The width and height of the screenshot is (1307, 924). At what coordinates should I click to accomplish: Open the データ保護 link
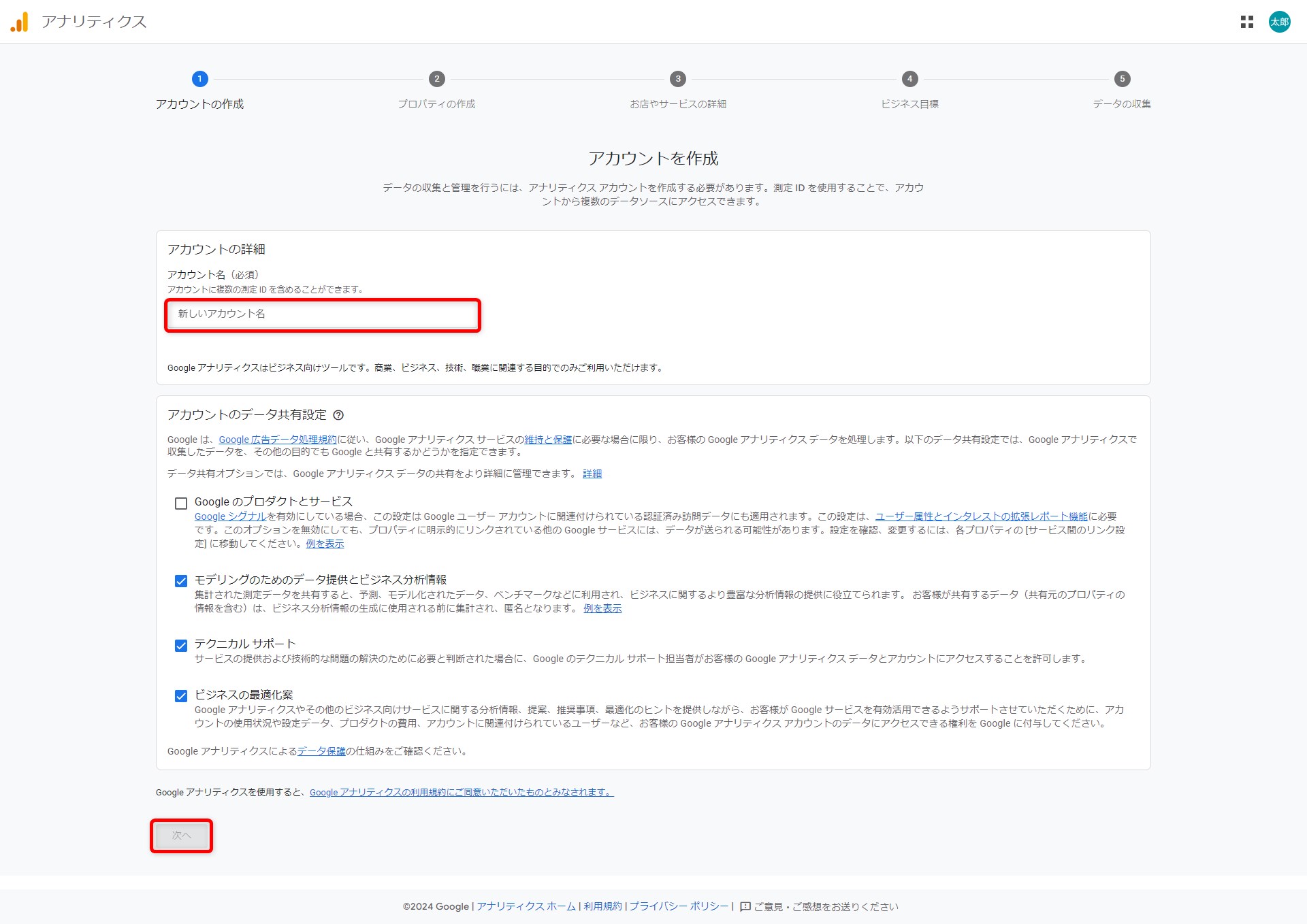click(x=321, y=751)
